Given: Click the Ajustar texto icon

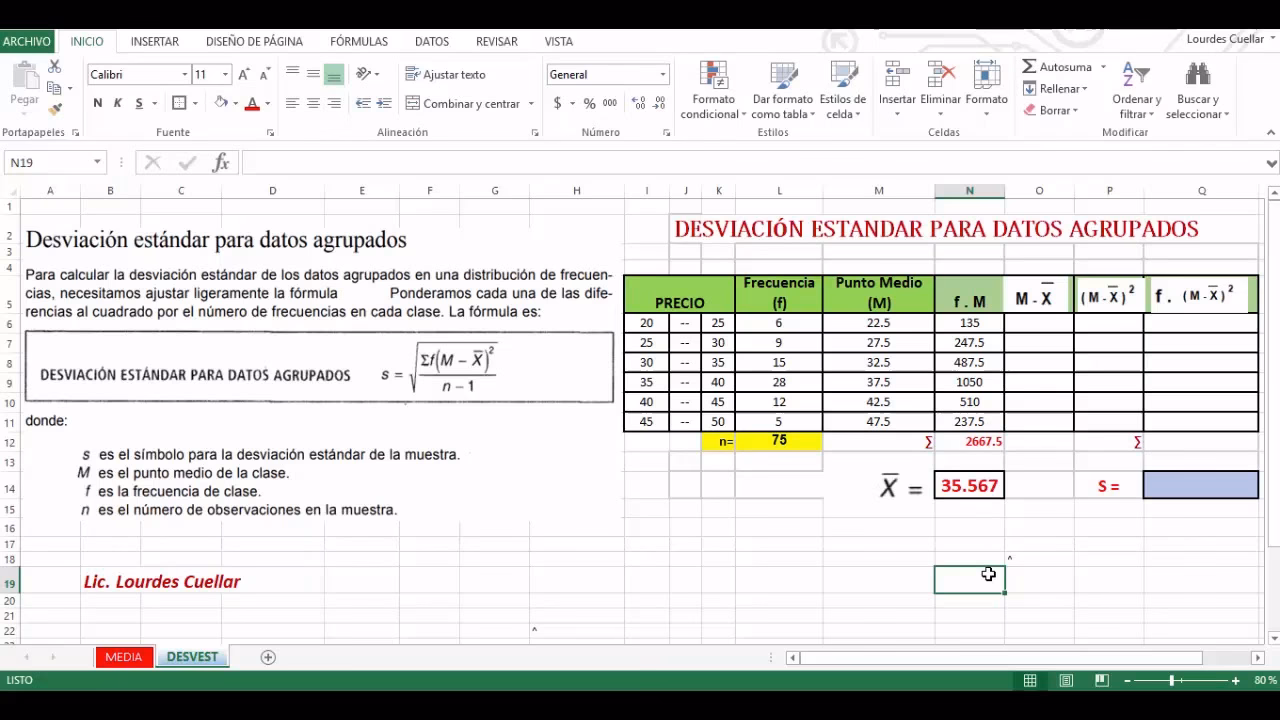Looking at the screenshot, I should (x=412, y=74).
